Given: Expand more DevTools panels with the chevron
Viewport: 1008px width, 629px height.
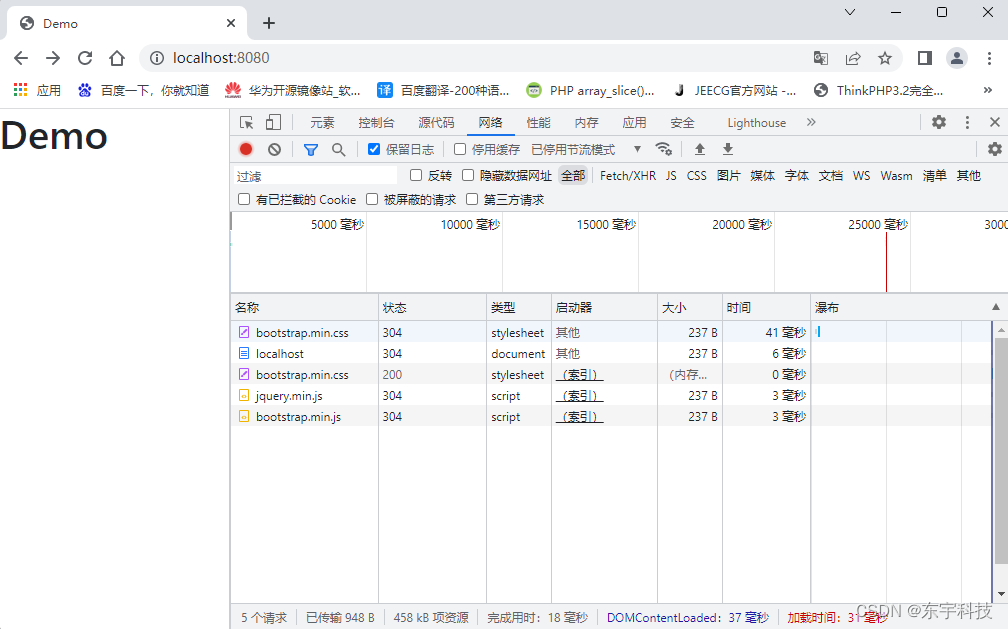Looking at the screenshot, I should click(x=811, y=122).
